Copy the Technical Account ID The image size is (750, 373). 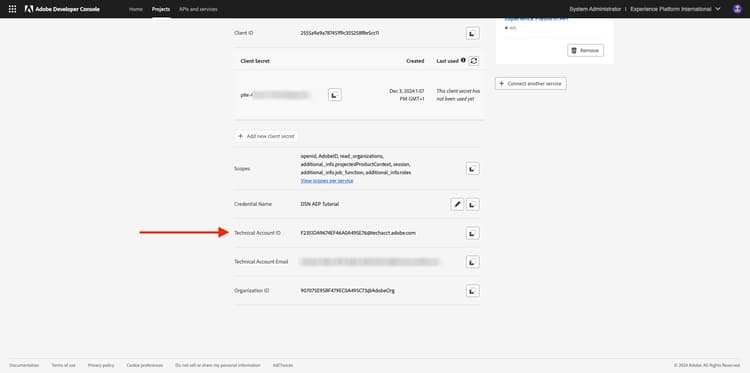[x=473, y=233]
